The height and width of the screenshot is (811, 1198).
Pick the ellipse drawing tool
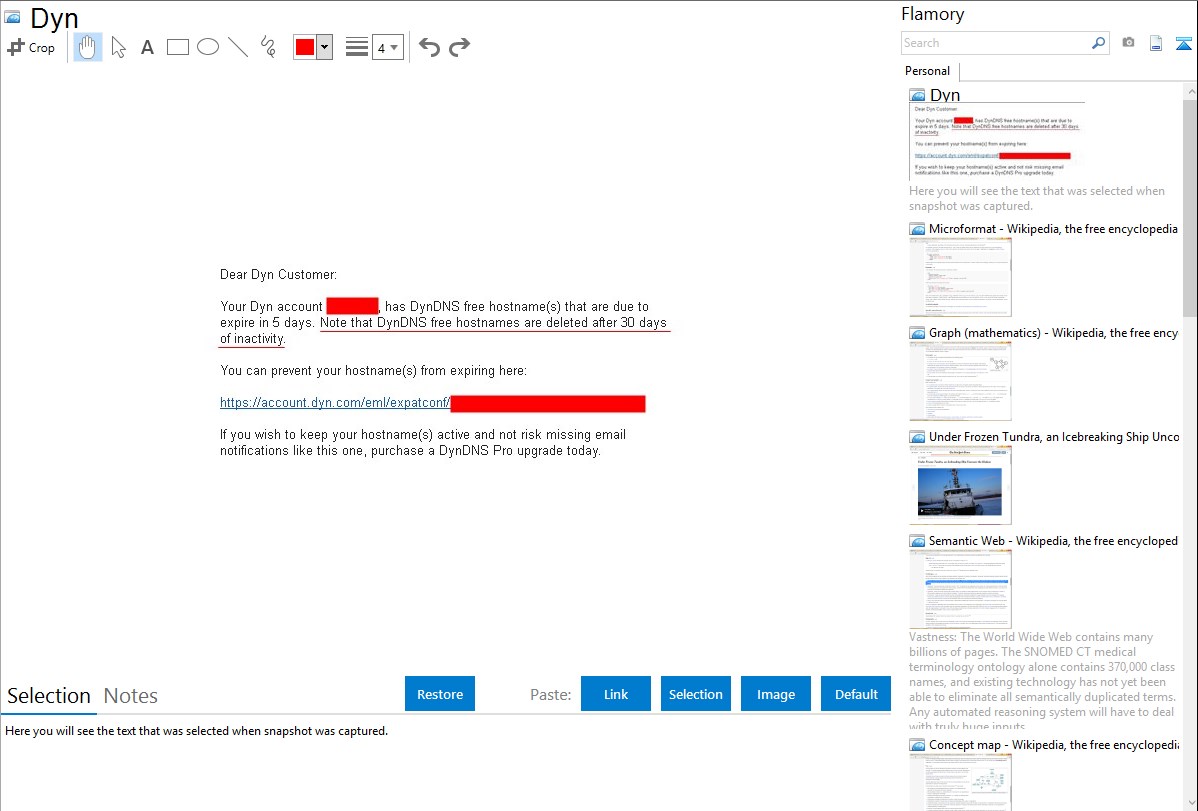pos(208,47)
